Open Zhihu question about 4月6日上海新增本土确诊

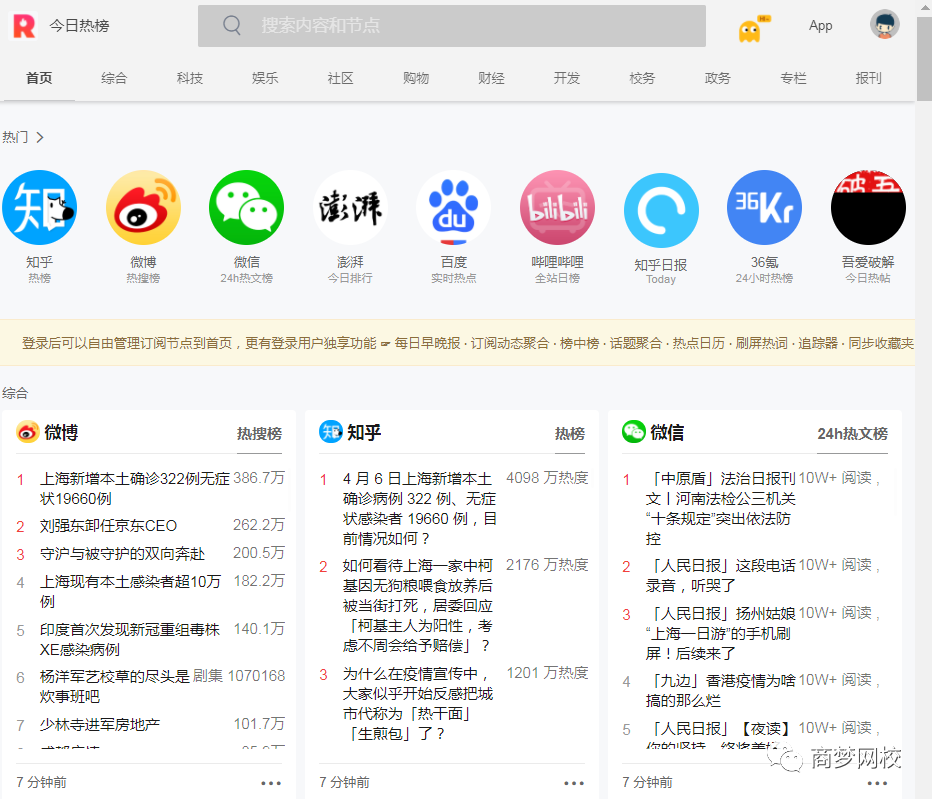tap(420, 508)
